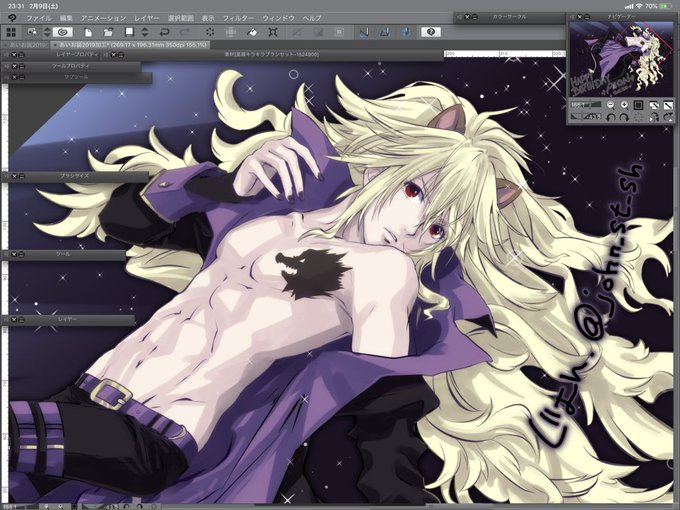The width and height of the screenshot is (680, 510).
Task: Open the アニメーション (Animation) menu
Action: 103,18
